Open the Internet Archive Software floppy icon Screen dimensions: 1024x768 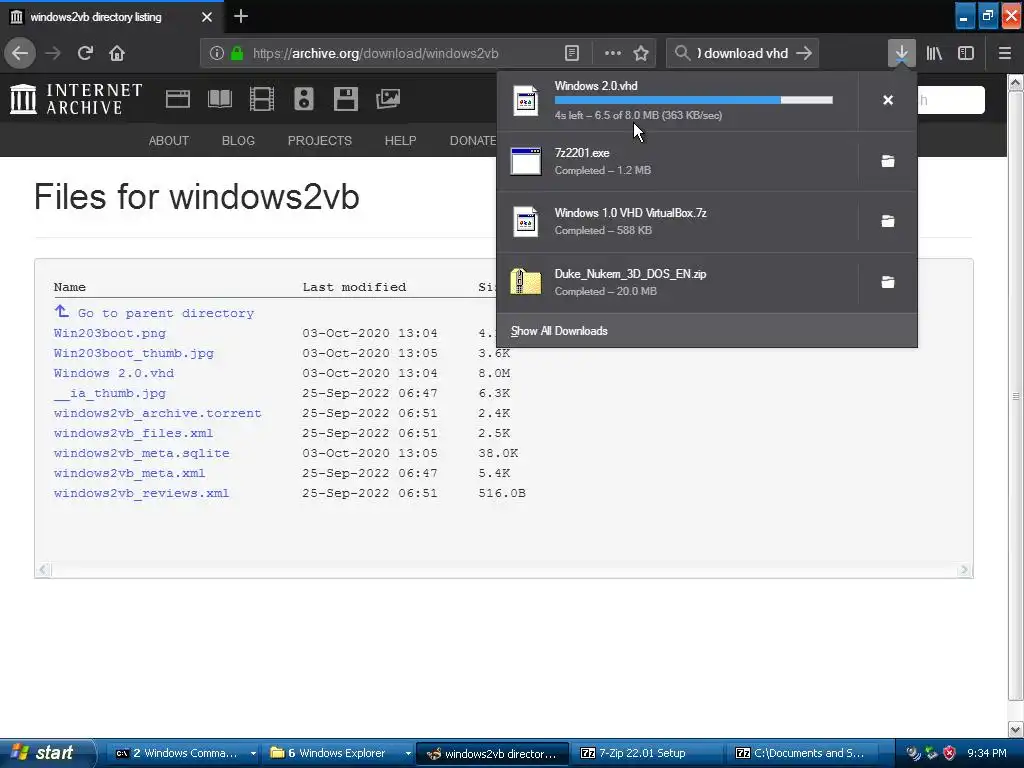[345, 99]
